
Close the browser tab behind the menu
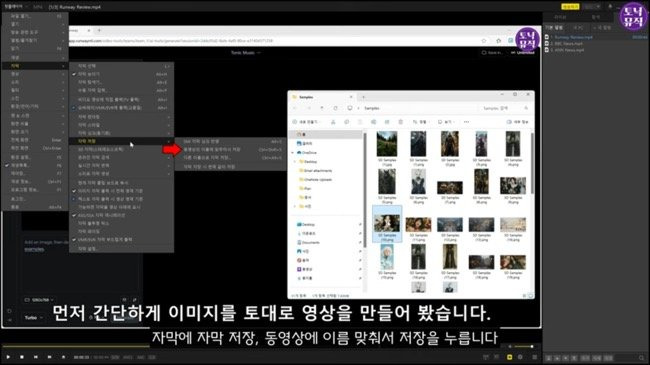[x=89, y=30]
